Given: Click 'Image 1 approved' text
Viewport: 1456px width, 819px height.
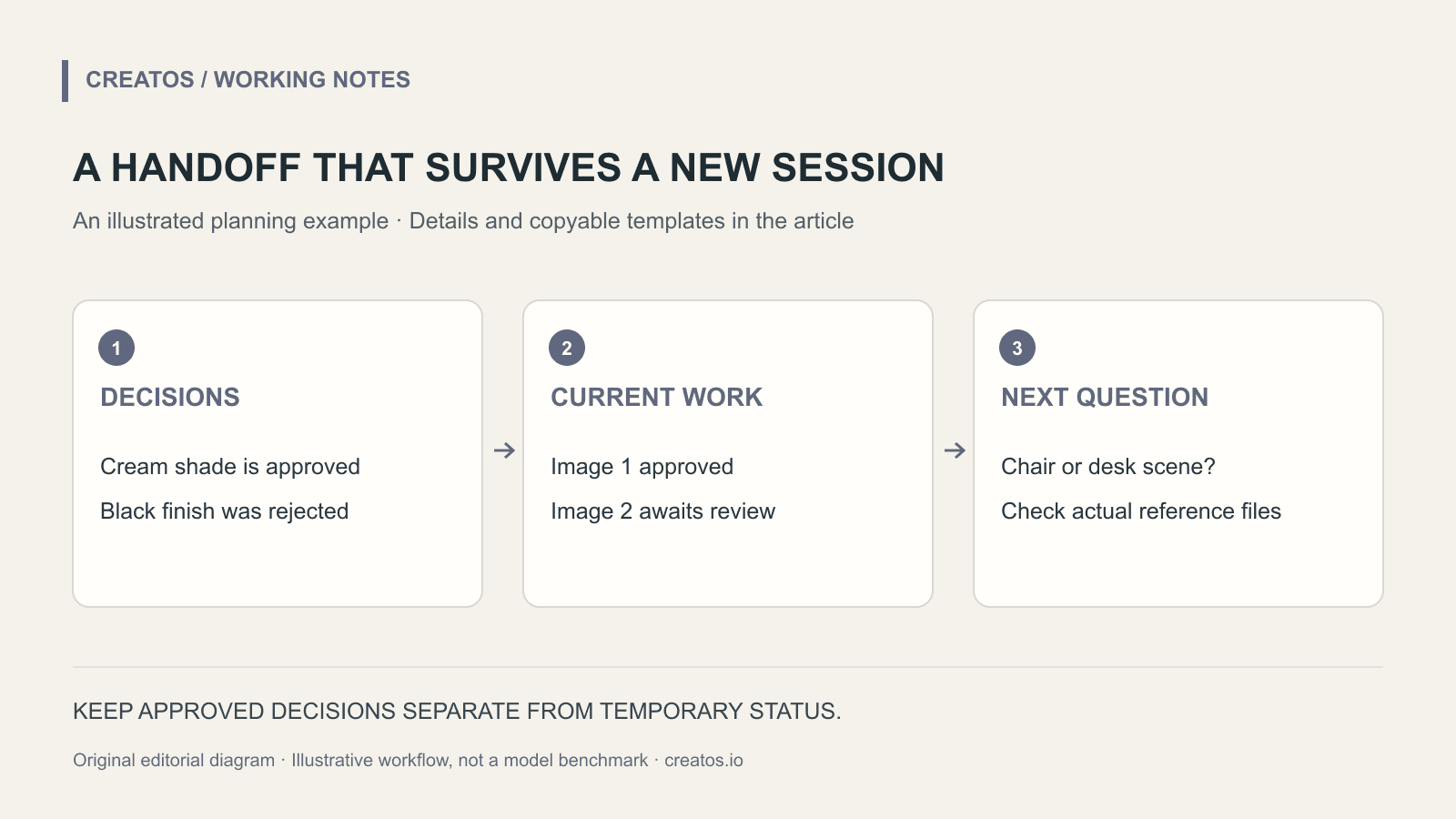Looking at the screenshot, I should pos(642,467).
